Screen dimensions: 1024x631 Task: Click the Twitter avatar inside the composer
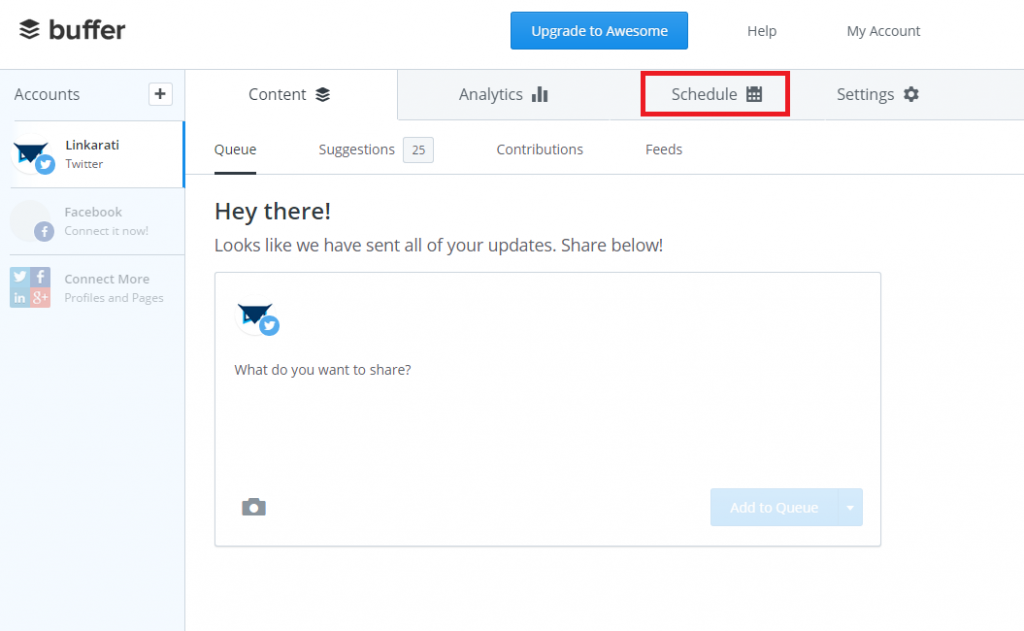coord(256,318)
